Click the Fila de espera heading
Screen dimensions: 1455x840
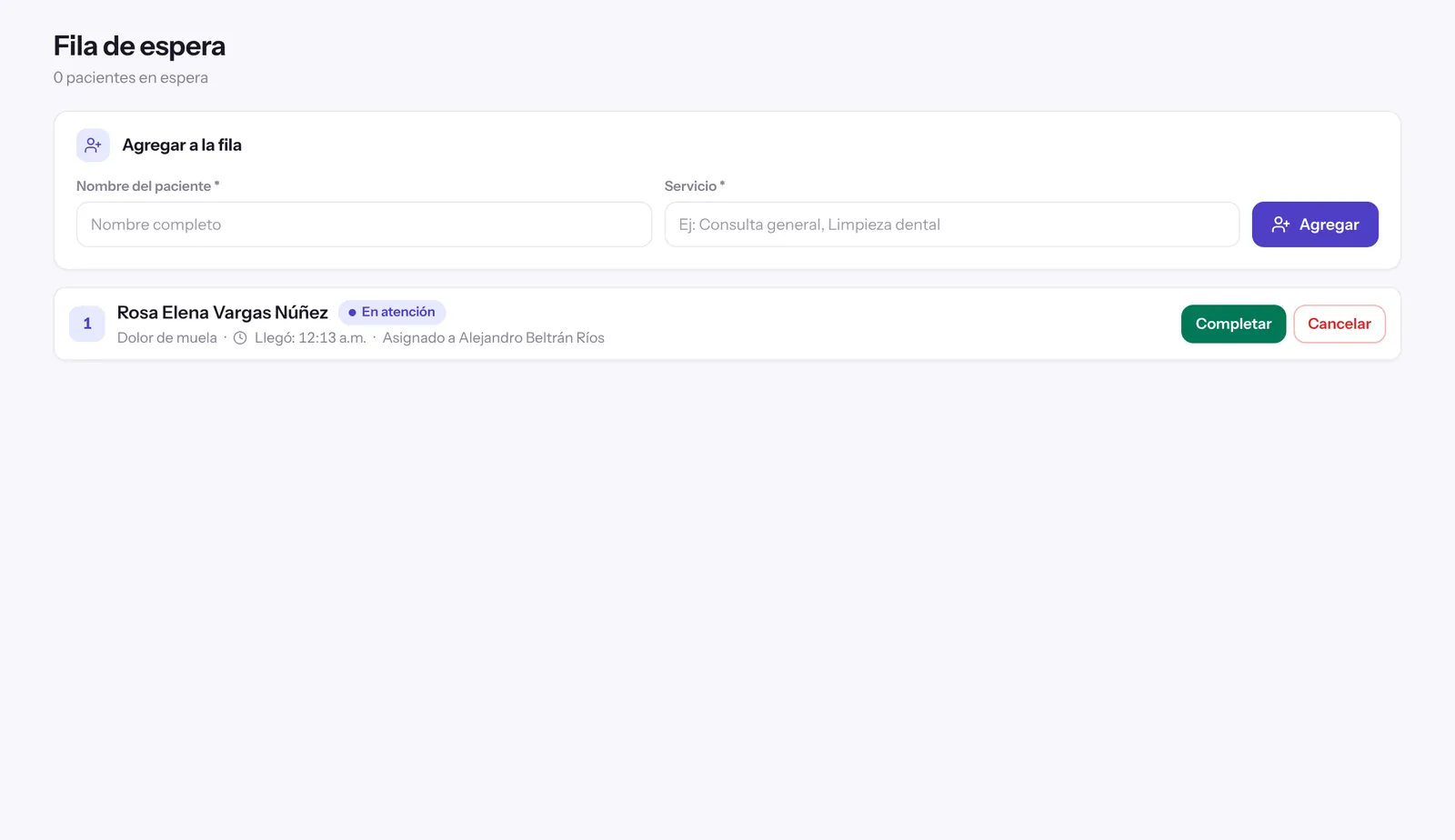[x=139, y=45]
